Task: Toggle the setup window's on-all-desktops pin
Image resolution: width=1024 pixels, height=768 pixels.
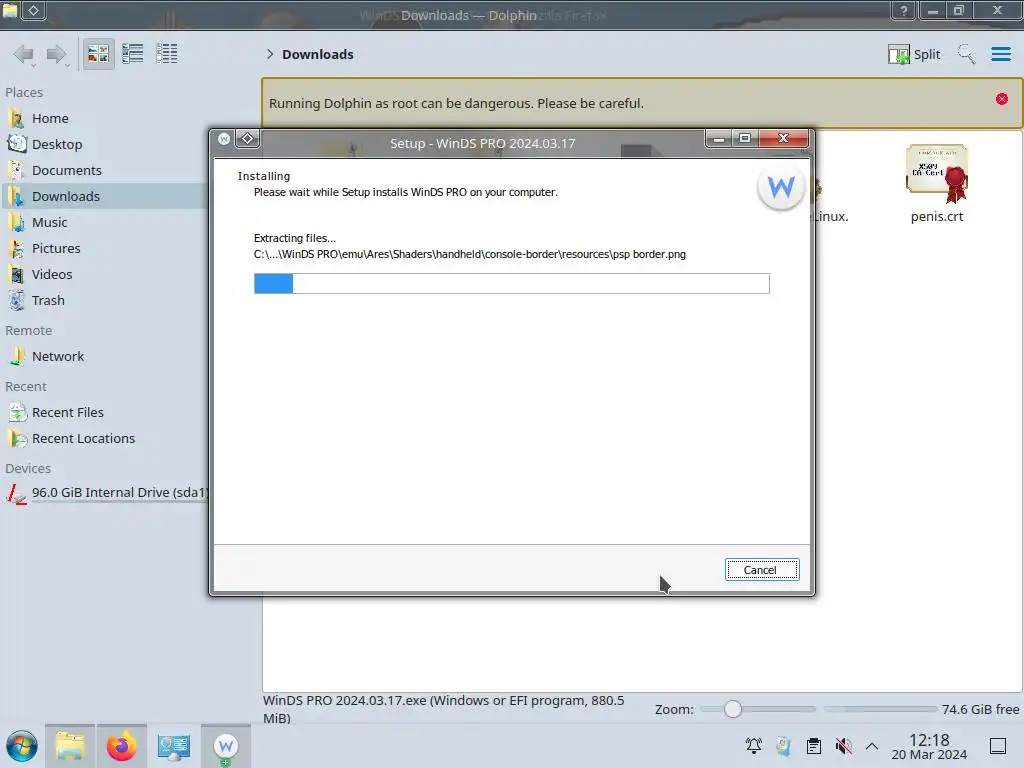Action: [248, 138]
